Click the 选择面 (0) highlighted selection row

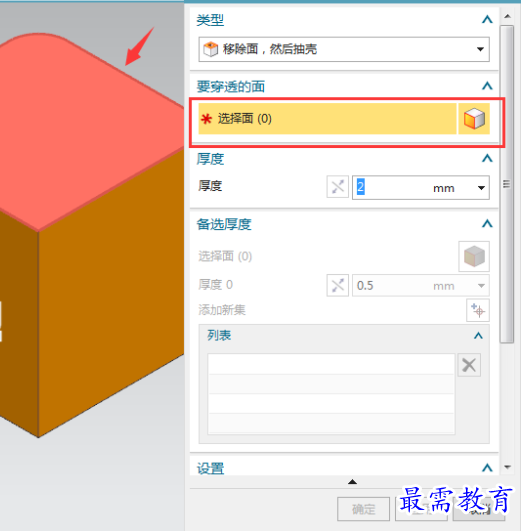pos(327,119)
